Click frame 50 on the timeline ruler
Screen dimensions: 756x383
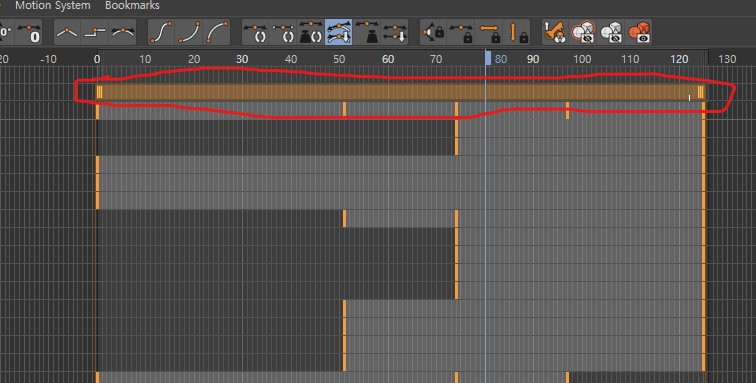[x=339, y=59]
